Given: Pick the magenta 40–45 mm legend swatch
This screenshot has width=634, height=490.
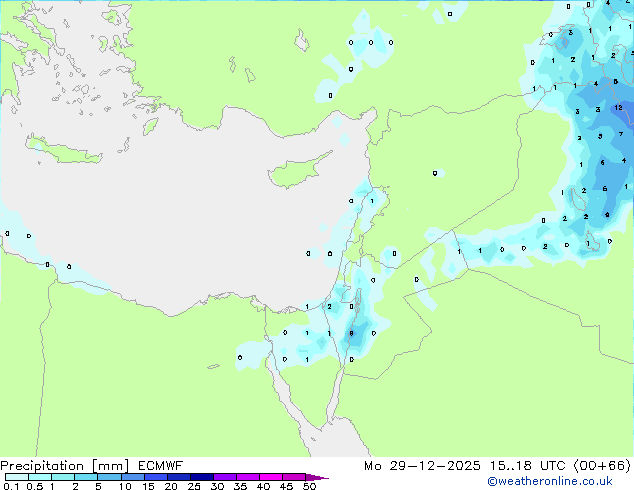Looking at the screenshot, I should (271, 477).
